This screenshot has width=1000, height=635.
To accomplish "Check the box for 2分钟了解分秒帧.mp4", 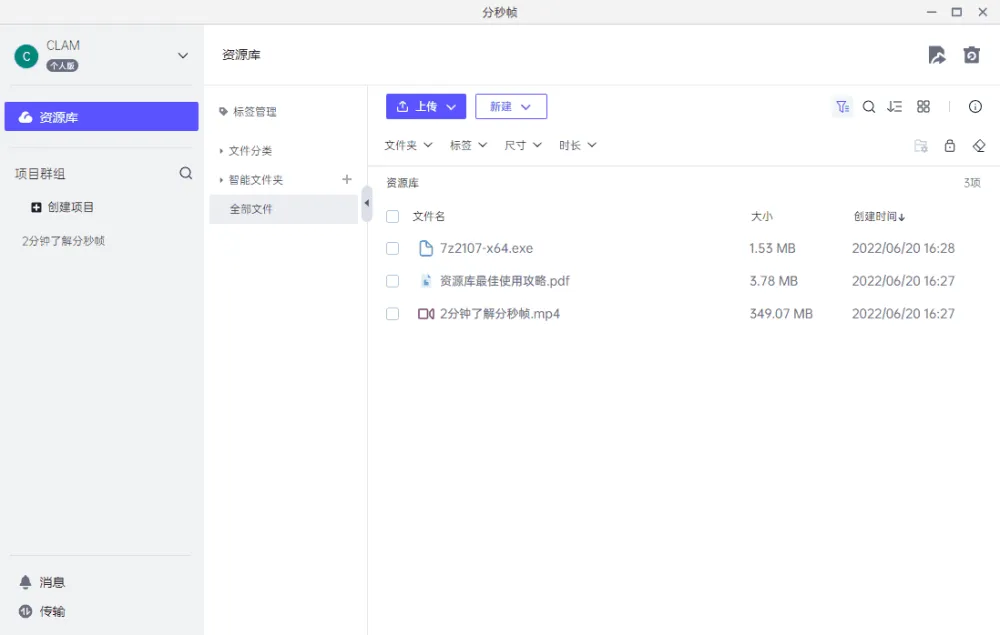I will 392,313.
